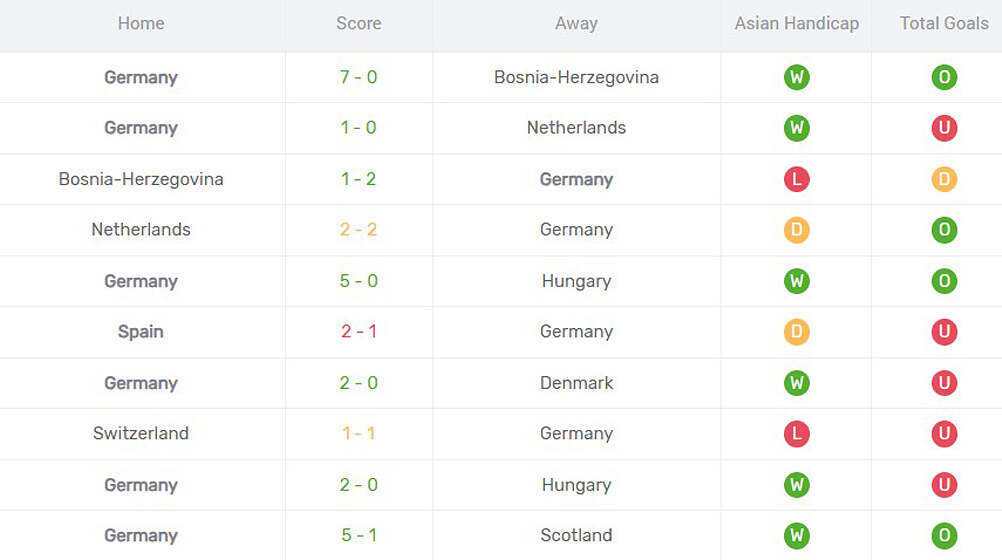Click the Asian Handicap column header
Viewport: 1002px width, 560px height.
[x=796, y=23]
